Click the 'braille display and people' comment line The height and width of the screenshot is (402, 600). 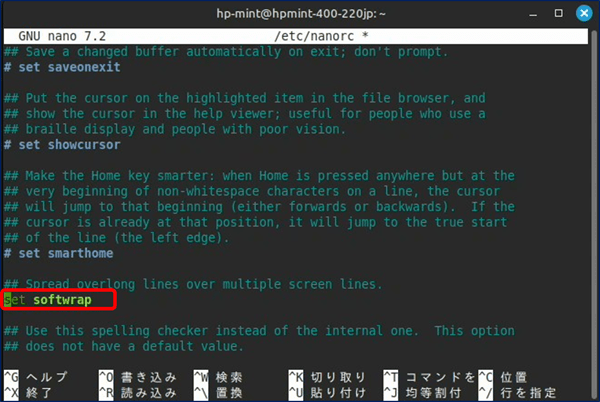[x=175, y=129]
